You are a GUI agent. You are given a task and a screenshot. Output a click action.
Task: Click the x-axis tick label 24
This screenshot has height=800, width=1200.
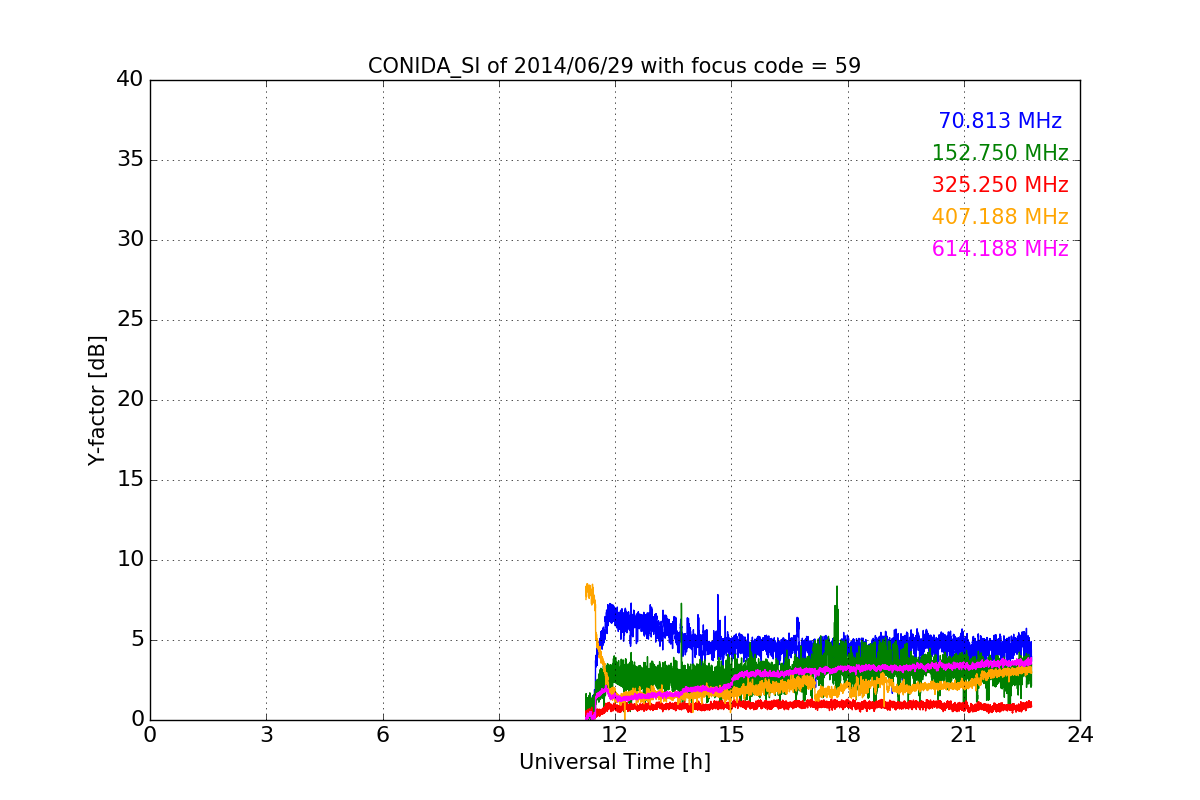click(1080, 734)
